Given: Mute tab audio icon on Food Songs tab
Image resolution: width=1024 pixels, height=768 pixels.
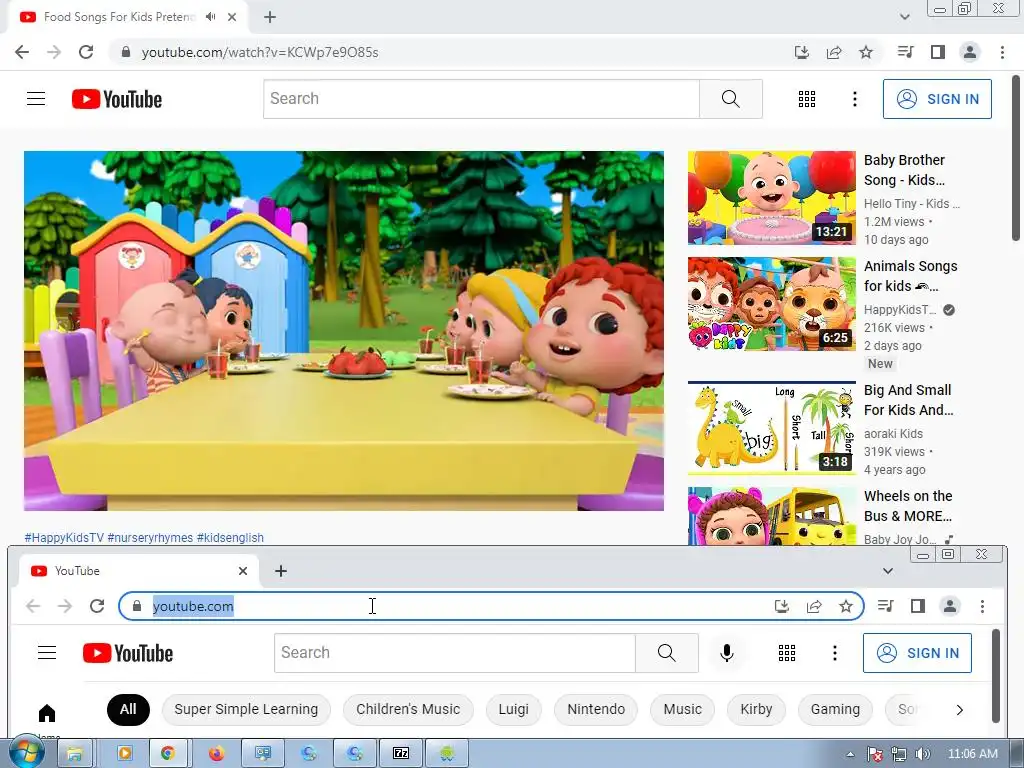Looking at the screenshot, I should pyautogui.click(x=210, y=17).
